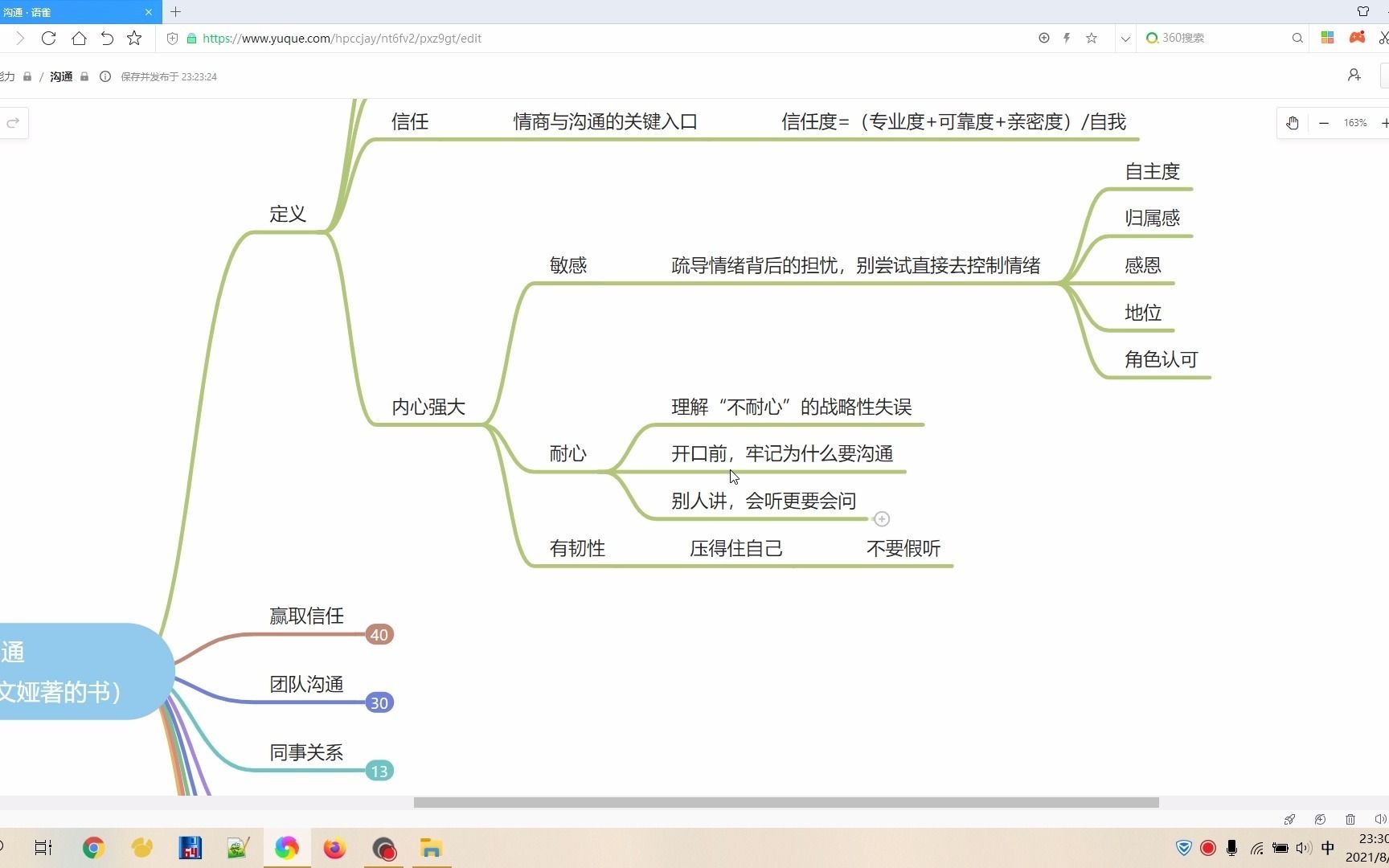Select 疏导情绪背后的担忧 node
1389x868 pixels.
(855, 265)
